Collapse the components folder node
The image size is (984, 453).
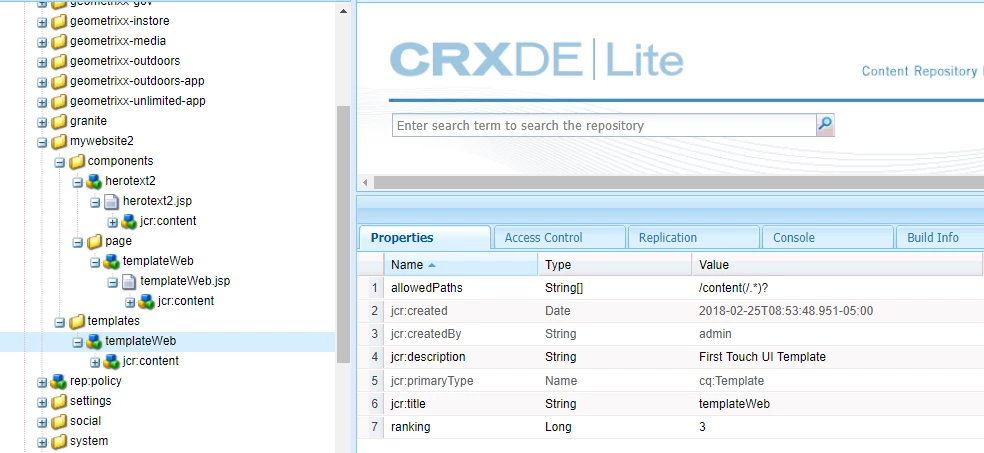60,162
